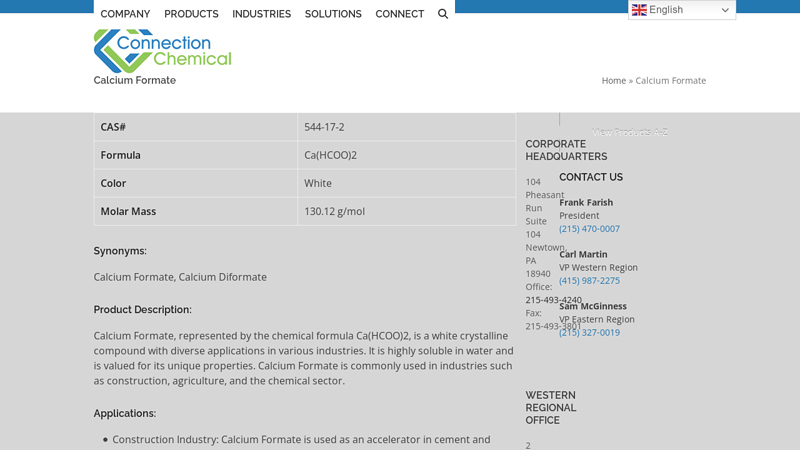Image resolution: width=800 pixels, height=450 pixels.
Task: Click the Applications heading
Action: click(124, 413)
